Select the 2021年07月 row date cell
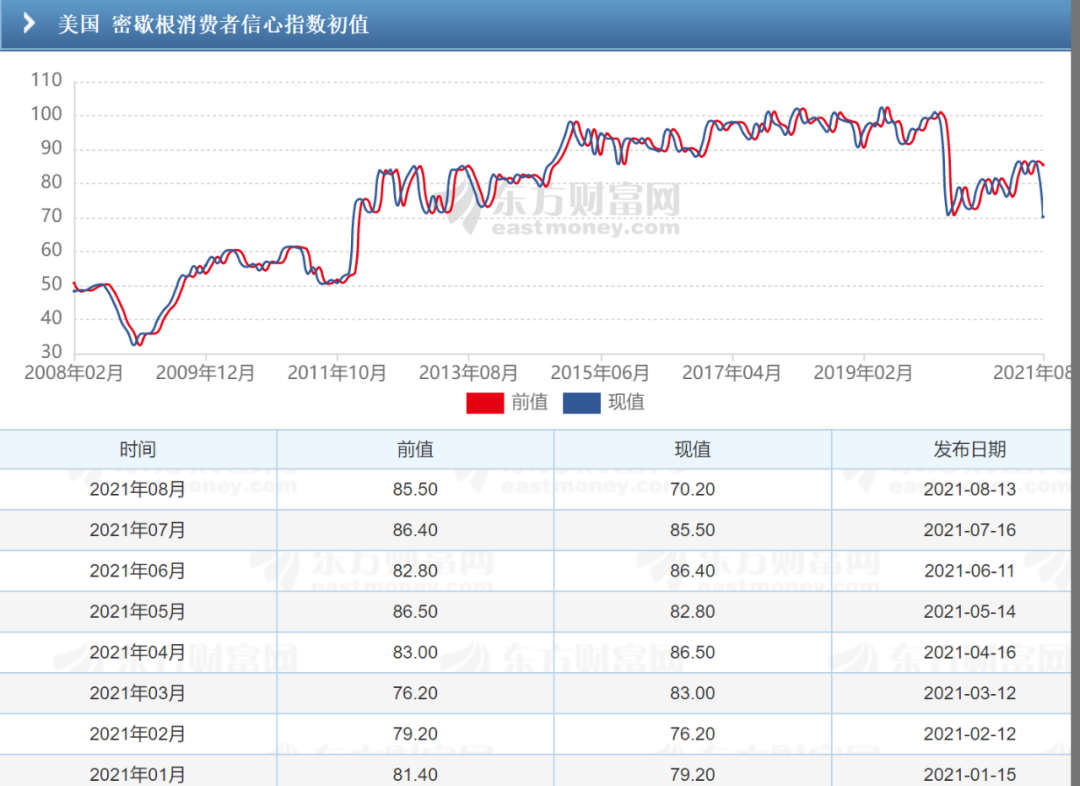The width and height of the screenshot is (1080, 786). 138,530
